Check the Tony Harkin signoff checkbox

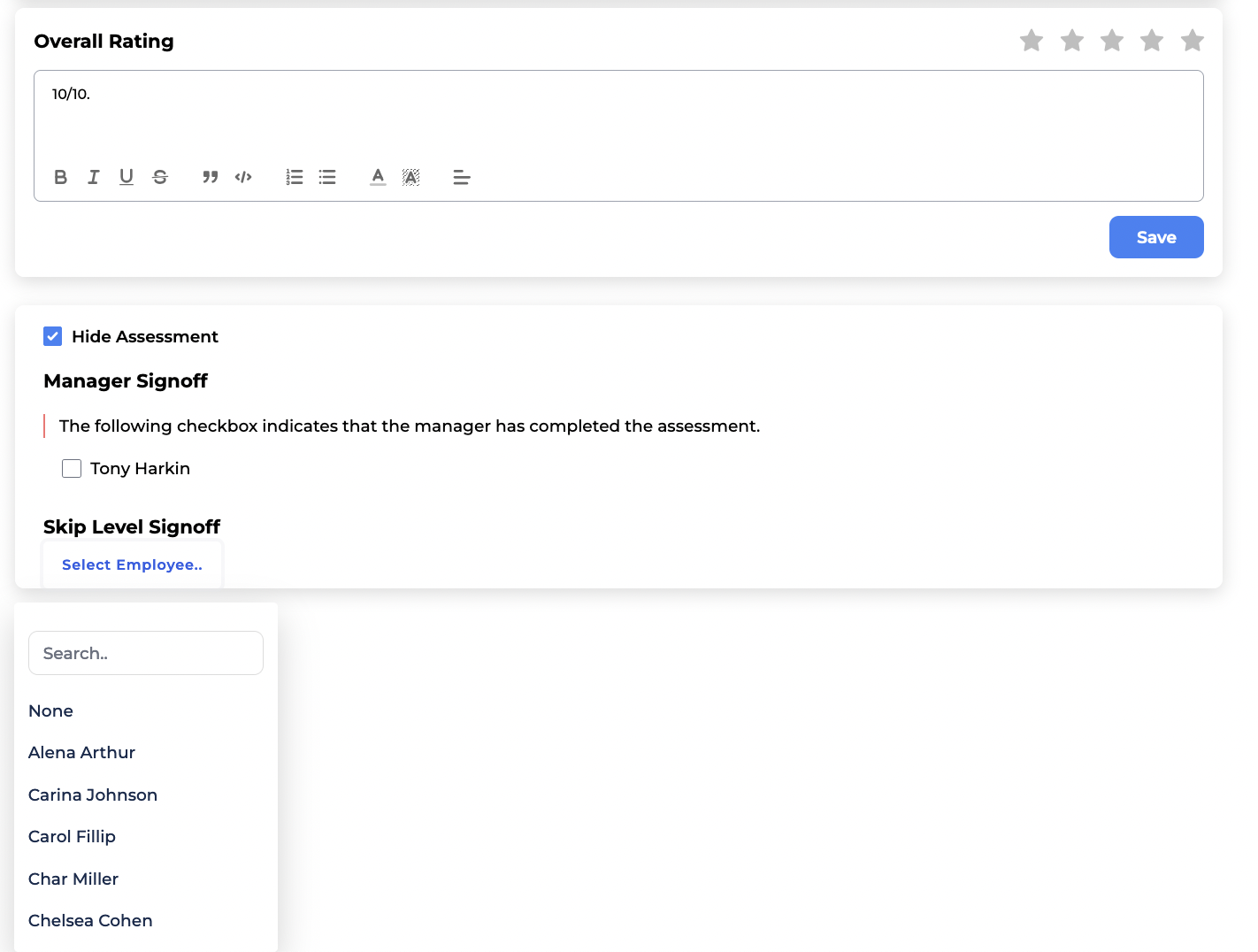pyautogui.click(x=72, y=468)
